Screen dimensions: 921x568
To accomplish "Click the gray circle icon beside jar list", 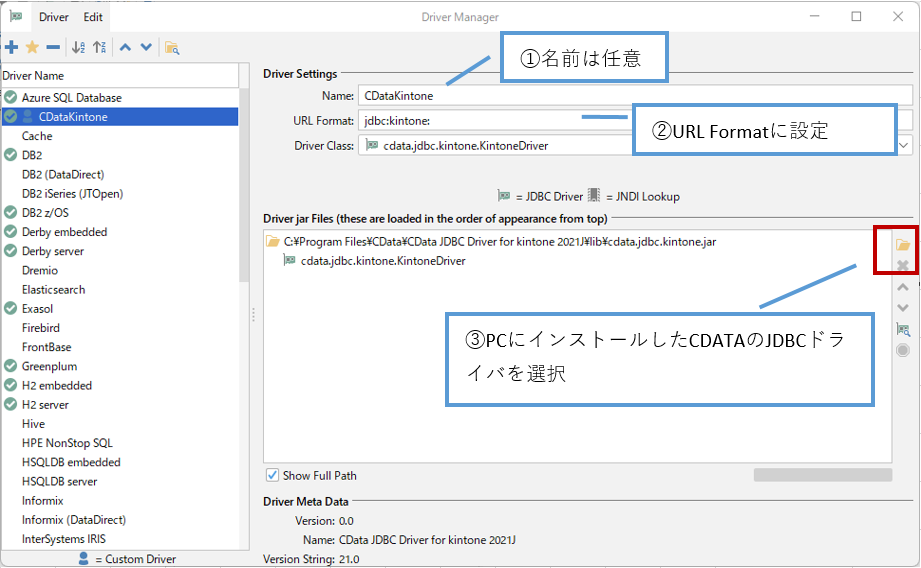I will [903, 351].
